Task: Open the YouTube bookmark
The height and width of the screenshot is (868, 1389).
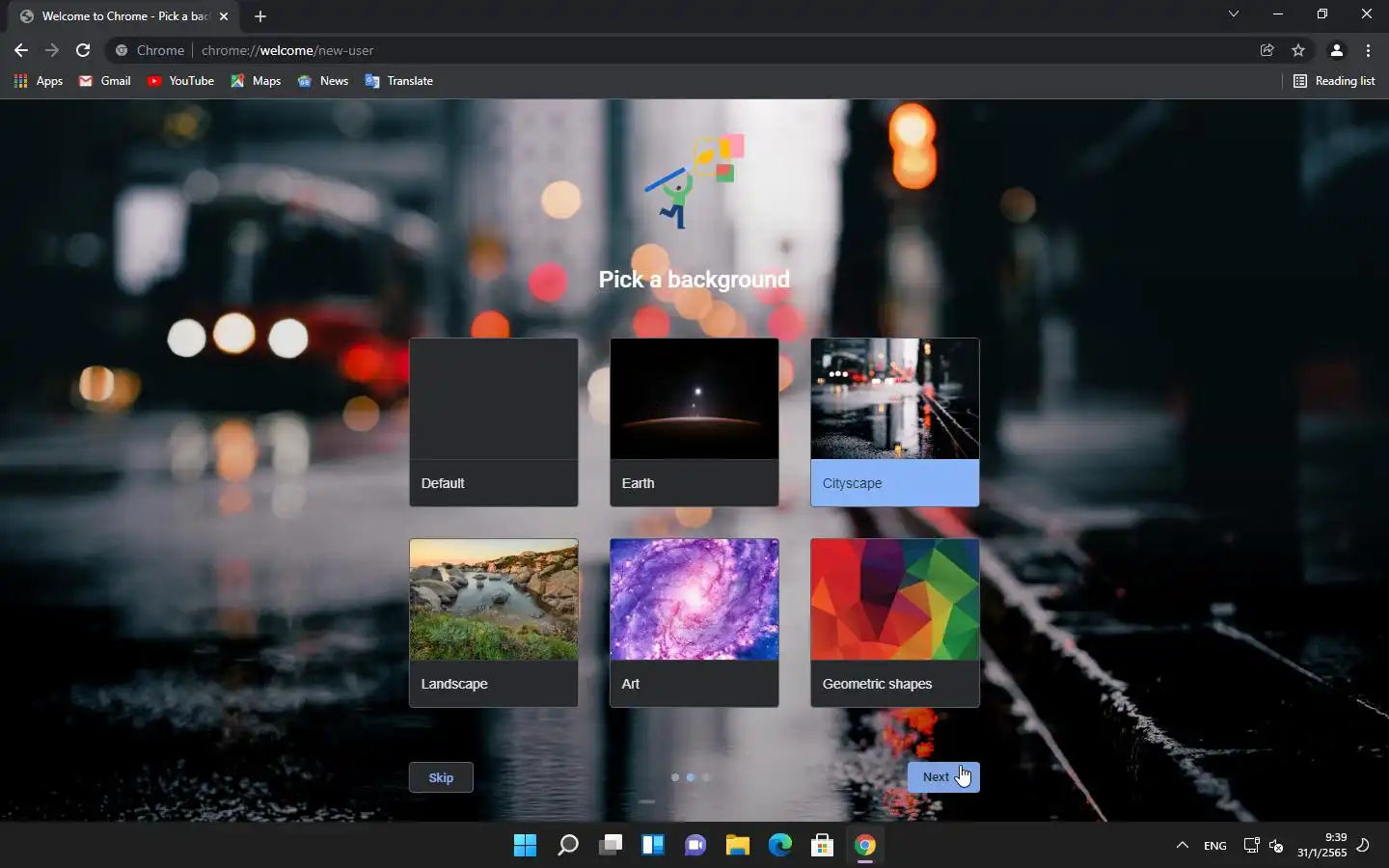Action: (x=180, y=81)
